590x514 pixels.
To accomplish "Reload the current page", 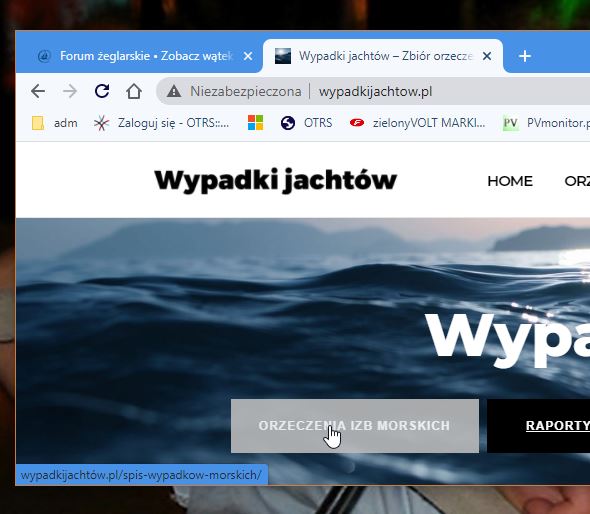I will pyautogui.click(x=102, y=91).
